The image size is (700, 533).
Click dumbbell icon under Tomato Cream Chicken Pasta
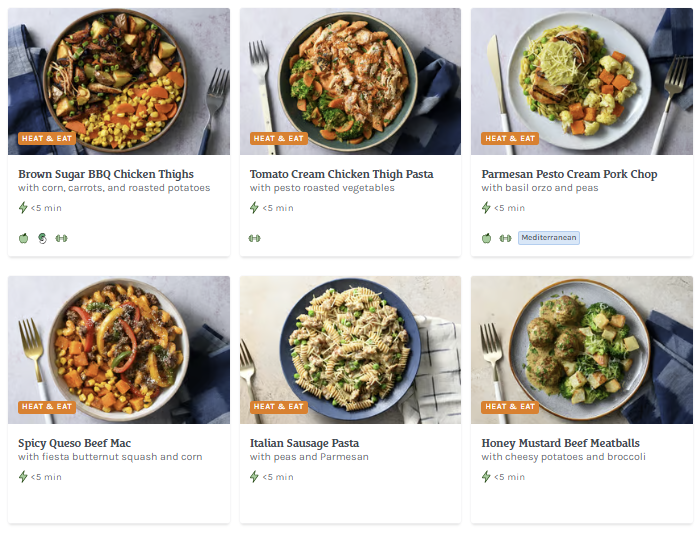(x=255, y=238)
